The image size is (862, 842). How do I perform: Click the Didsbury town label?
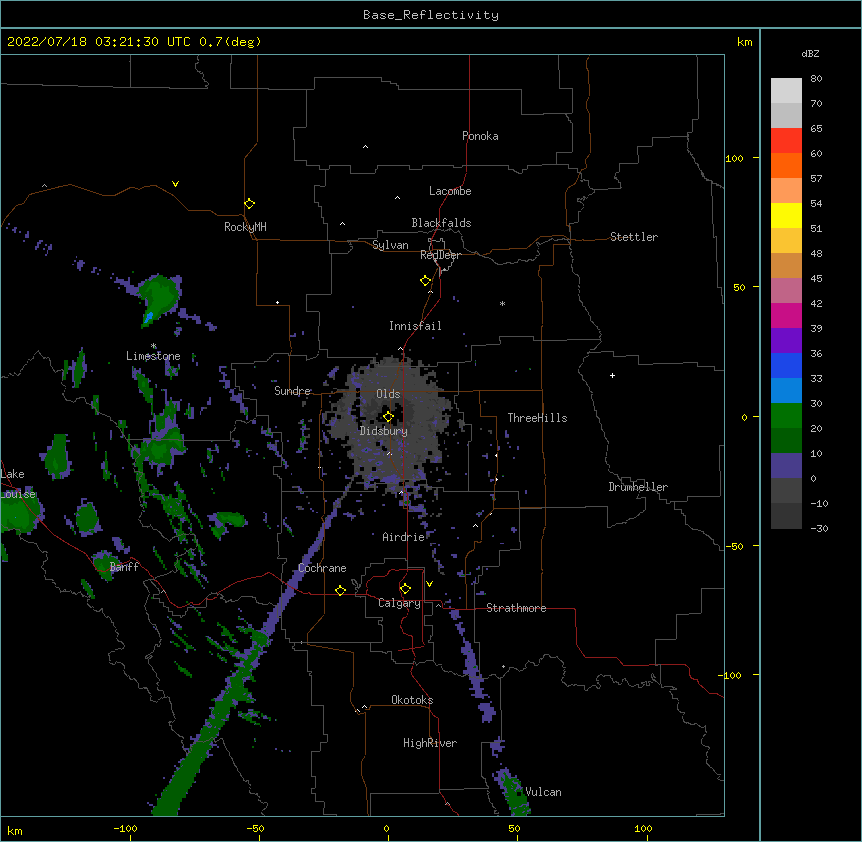tap(383, 431)
